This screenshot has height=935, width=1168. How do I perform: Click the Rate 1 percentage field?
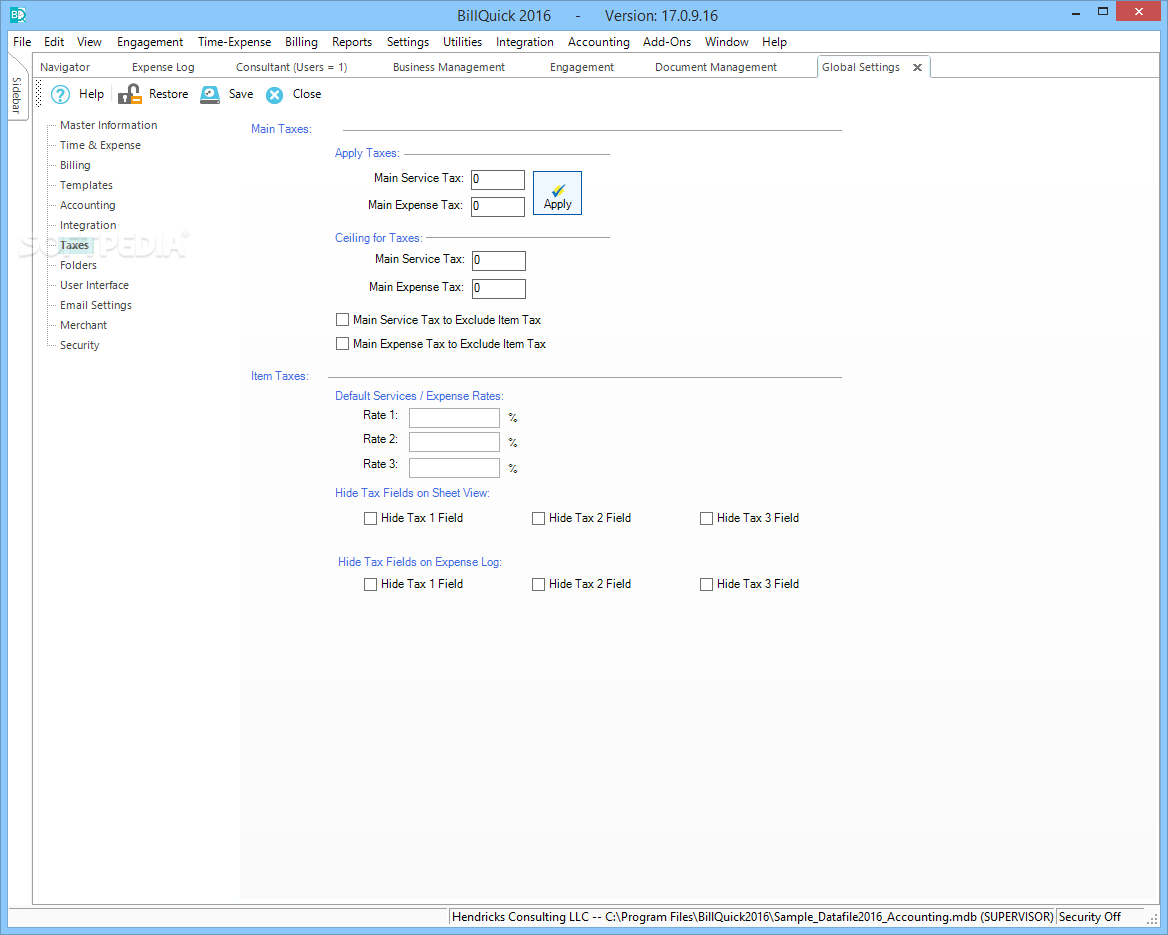click(454, 418)
